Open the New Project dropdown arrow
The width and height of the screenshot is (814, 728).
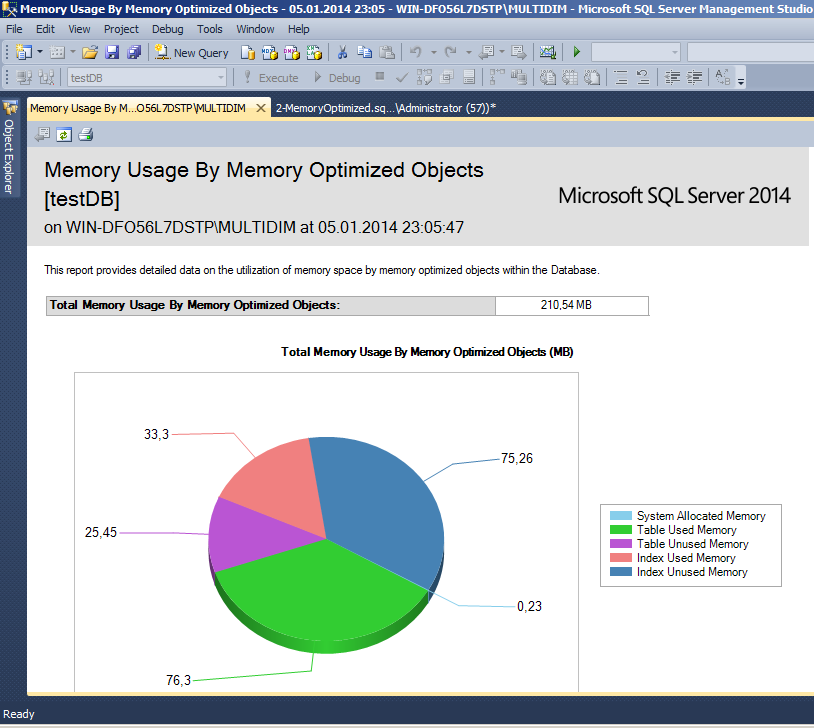(x=39, y=52)
